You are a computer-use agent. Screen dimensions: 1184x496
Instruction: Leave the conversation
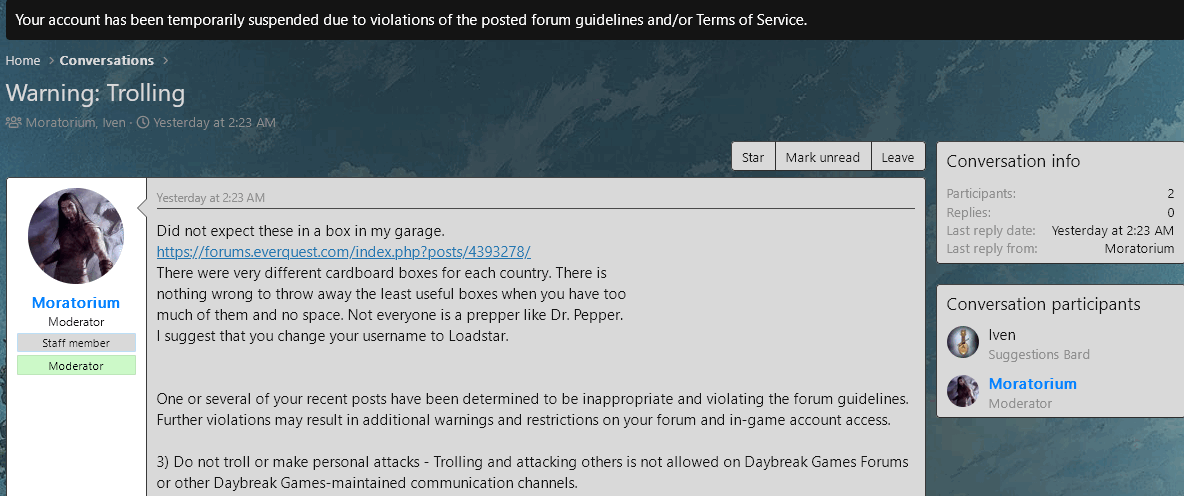[897, 157]
